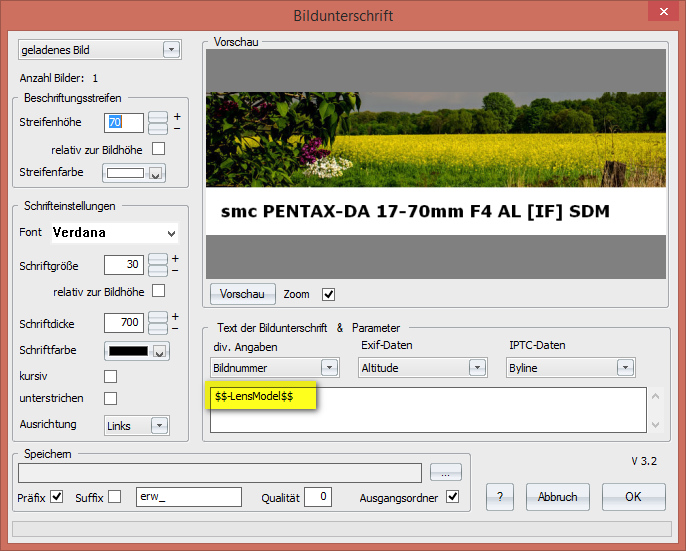
Task: Open the Font dropdown showing Verdana
Action: 115,233
